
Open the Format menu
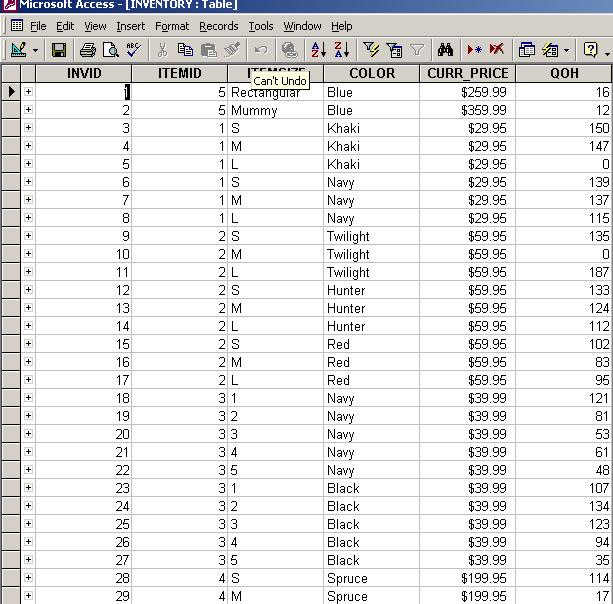pos(172,26)
